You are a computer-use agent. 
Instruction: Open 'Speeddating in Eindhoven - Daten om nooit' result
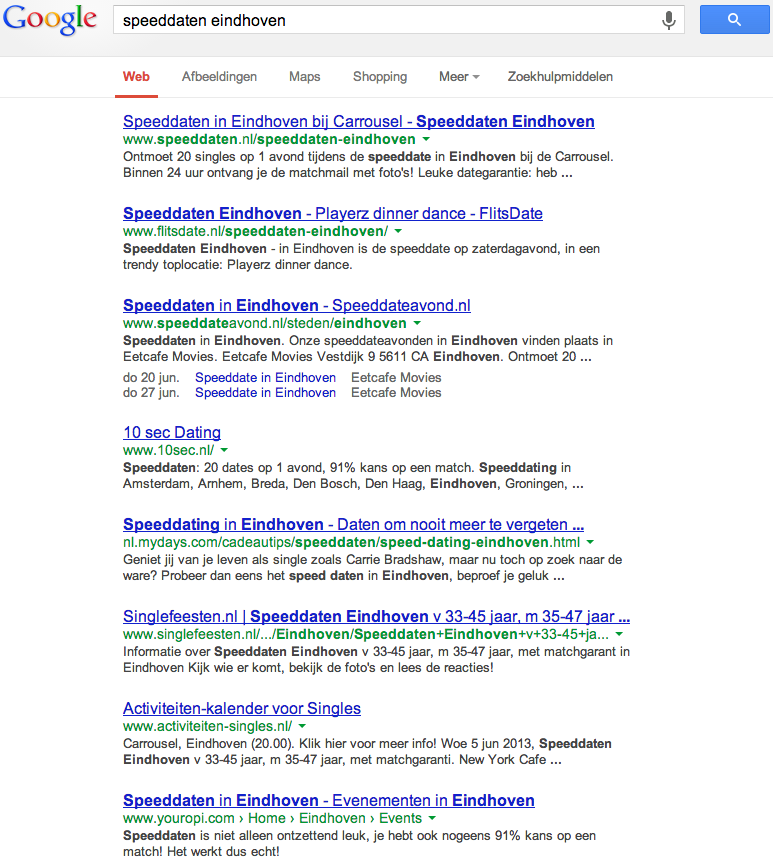click(353, 524)
